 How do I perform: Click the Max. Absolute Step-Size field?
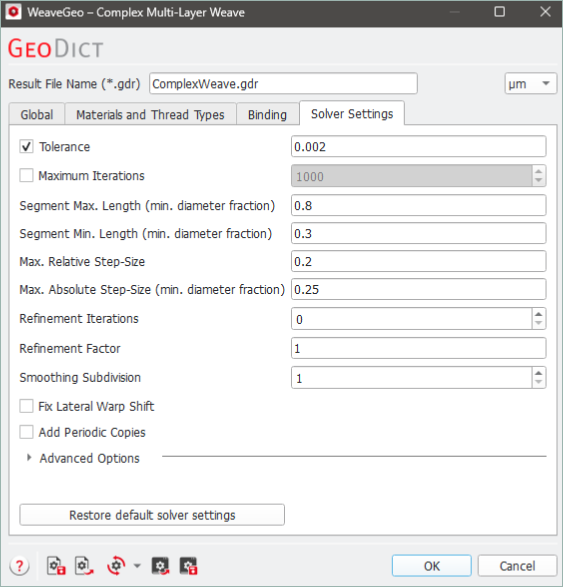419,289
